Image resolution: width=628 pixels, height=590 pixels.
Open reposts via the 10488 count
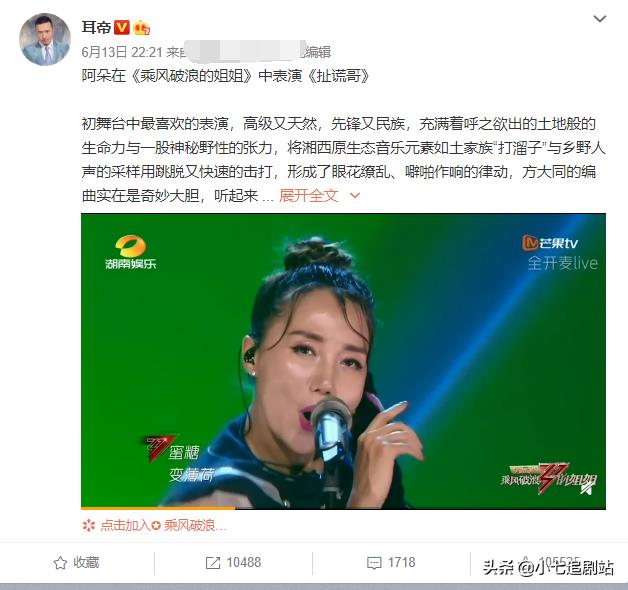pos(244,562)
